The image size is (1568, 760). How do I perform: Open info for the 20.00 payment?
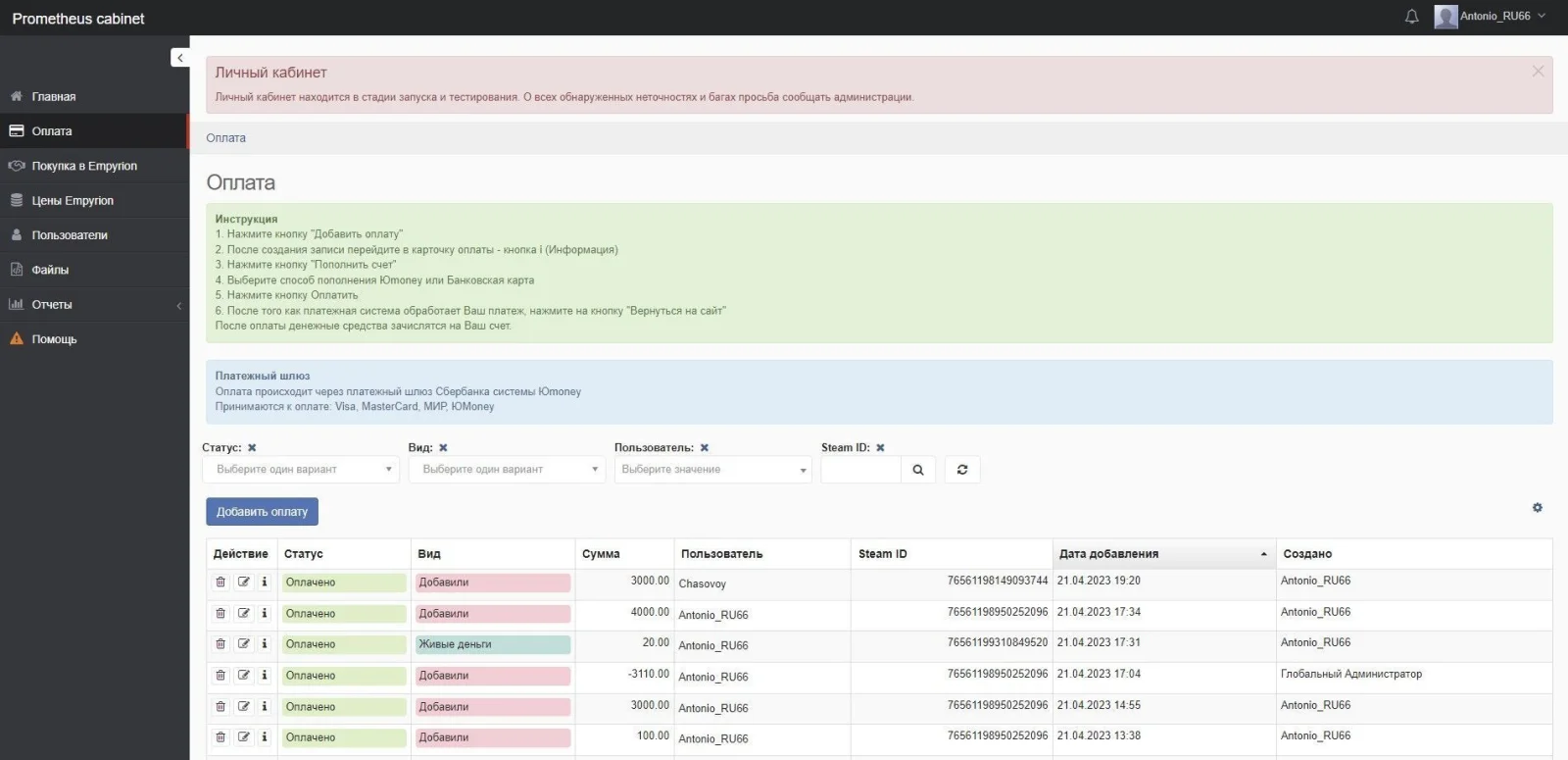click(265, 643)
